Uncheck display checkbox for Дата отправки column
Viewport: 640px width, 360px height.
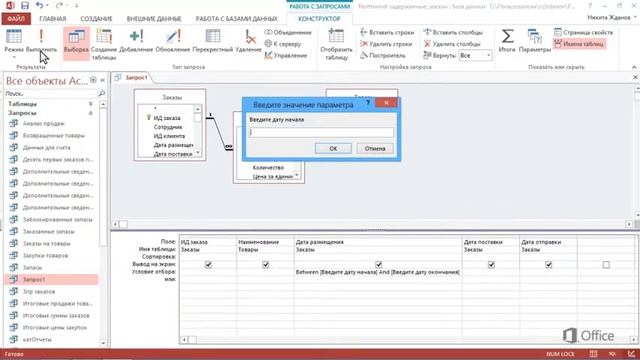(x=549, y=264)
